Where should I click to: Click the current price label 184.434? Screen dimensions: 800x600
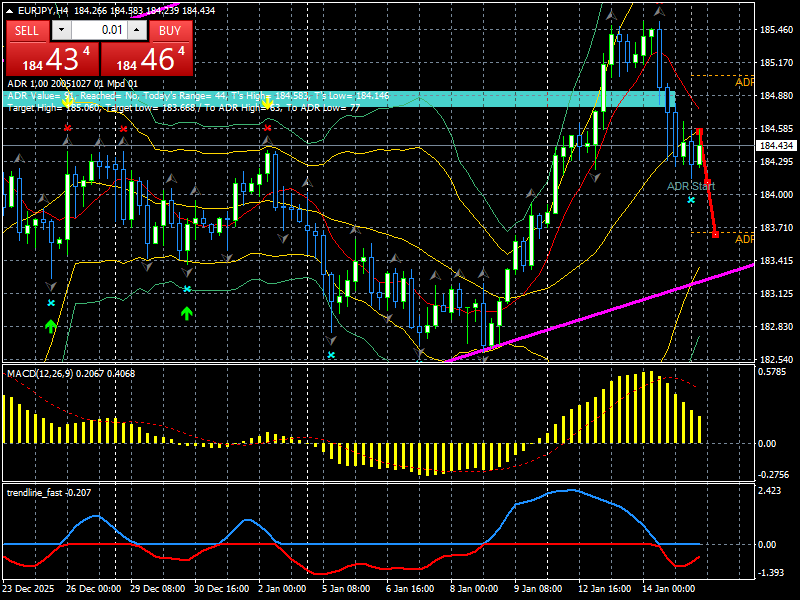(x=777, y=146)
